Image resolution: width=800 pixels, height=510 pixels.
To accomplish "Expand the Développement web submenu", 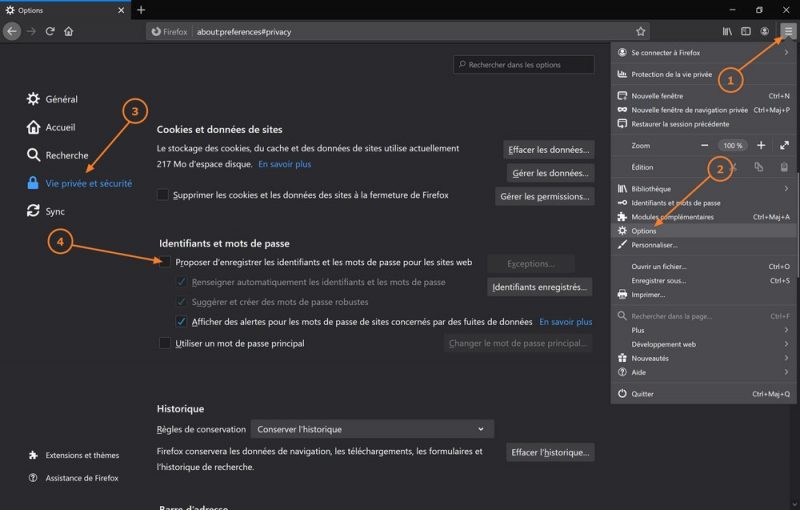I will (704, 344).
